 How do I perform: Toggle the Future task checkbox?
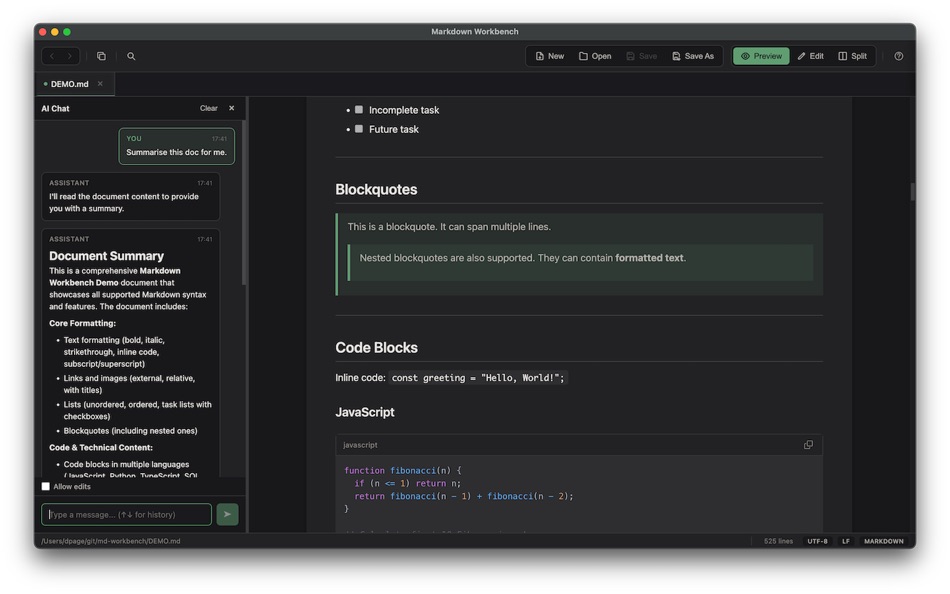point(359,129)
